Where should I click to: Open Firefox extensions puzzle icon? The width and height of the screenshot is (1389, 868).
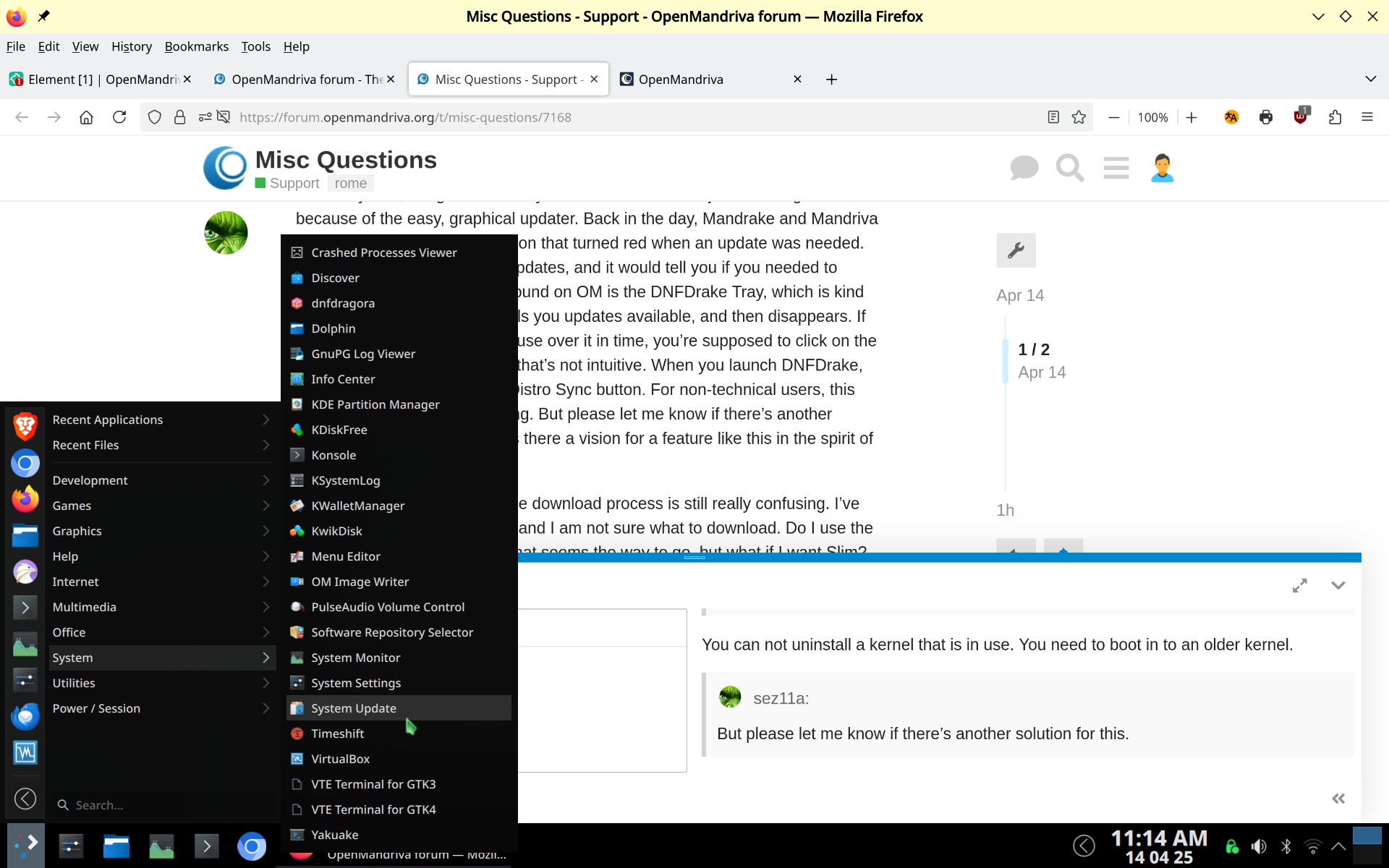click(x=1335, y=117)
